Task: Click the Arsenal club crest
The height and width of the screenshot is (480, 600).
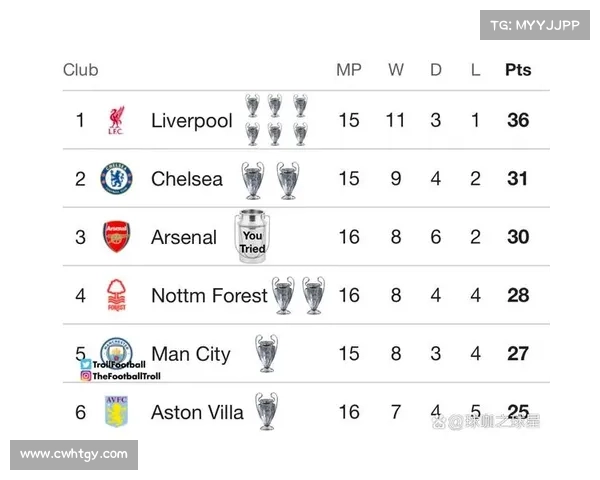Action: (116, 237)
